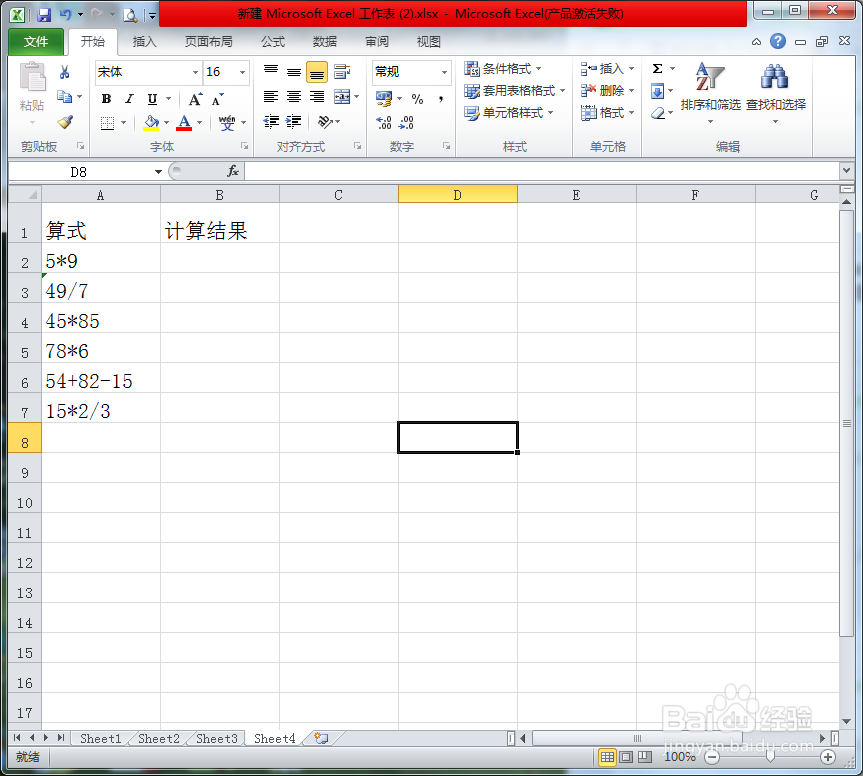The image size is (863, 776).
Task: Toggle Italic formatting
Action: [129, 99]
